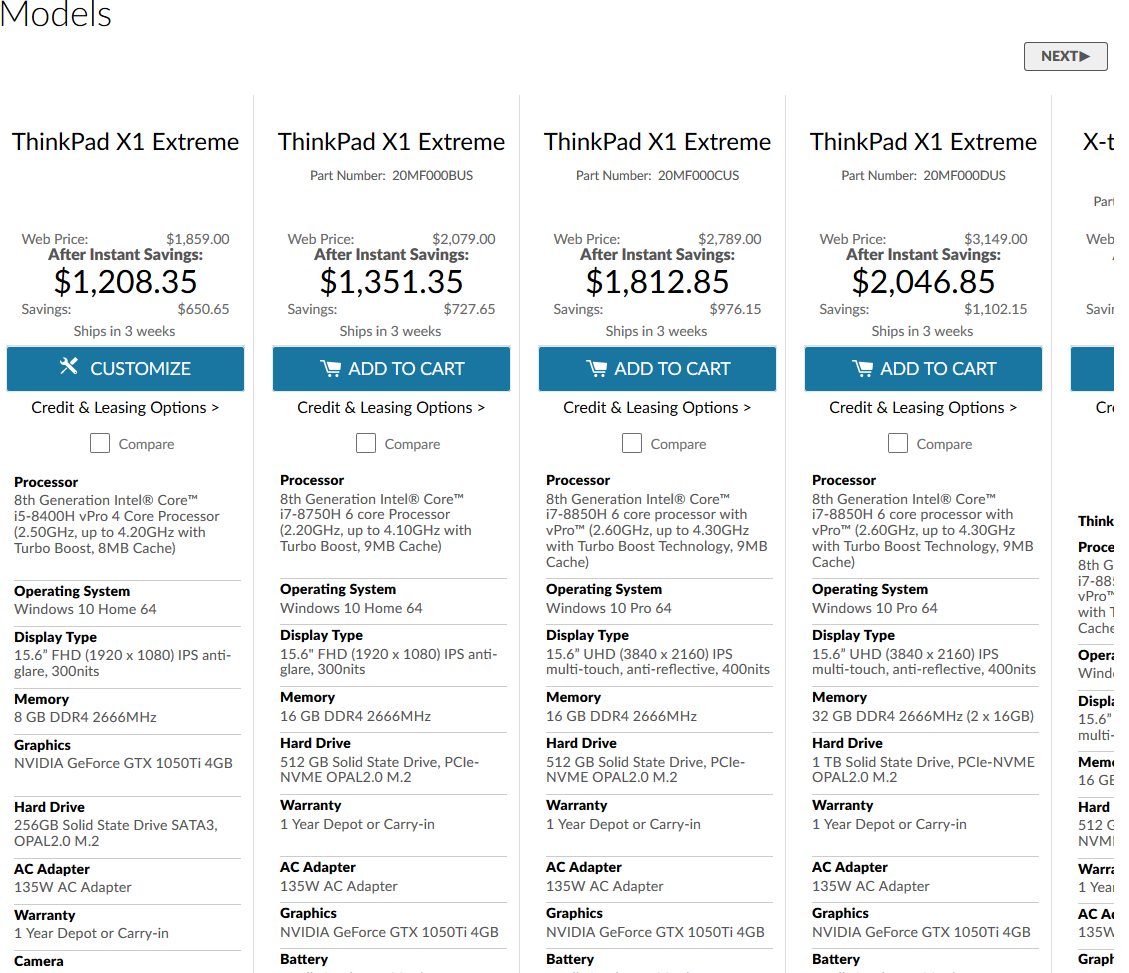1129x973 pixels.
Task: Click the $727.65 savings amount
Action: click(x=469, y=310)
